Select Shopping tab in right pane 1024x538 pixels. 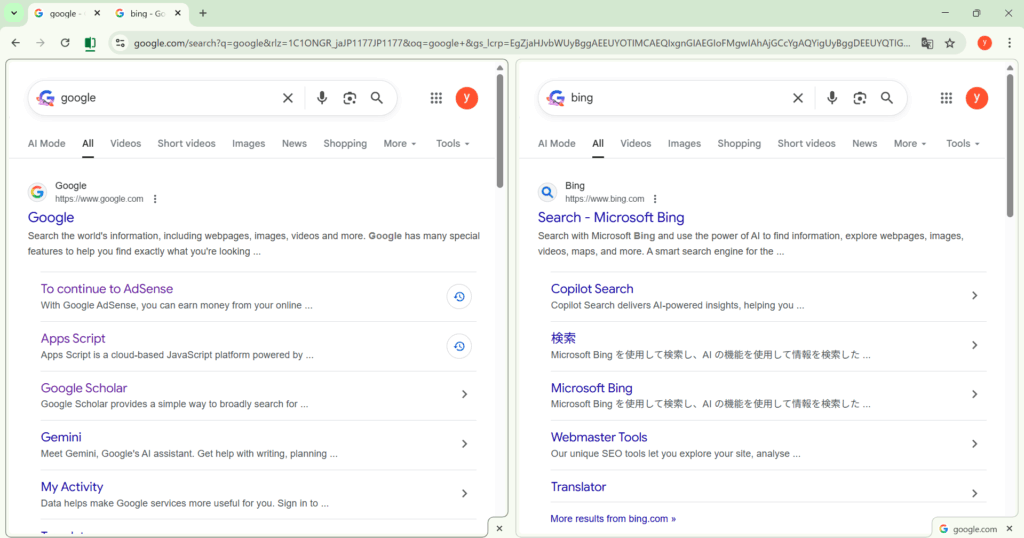click(x=739, y=144)
